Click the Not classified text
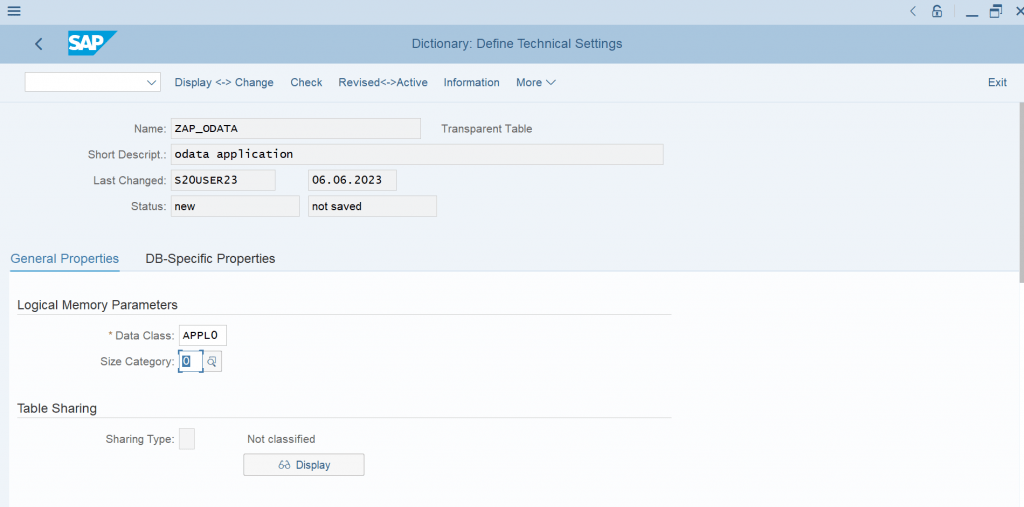The height and width of the screenshot is (507, 1024). point(281,439)
